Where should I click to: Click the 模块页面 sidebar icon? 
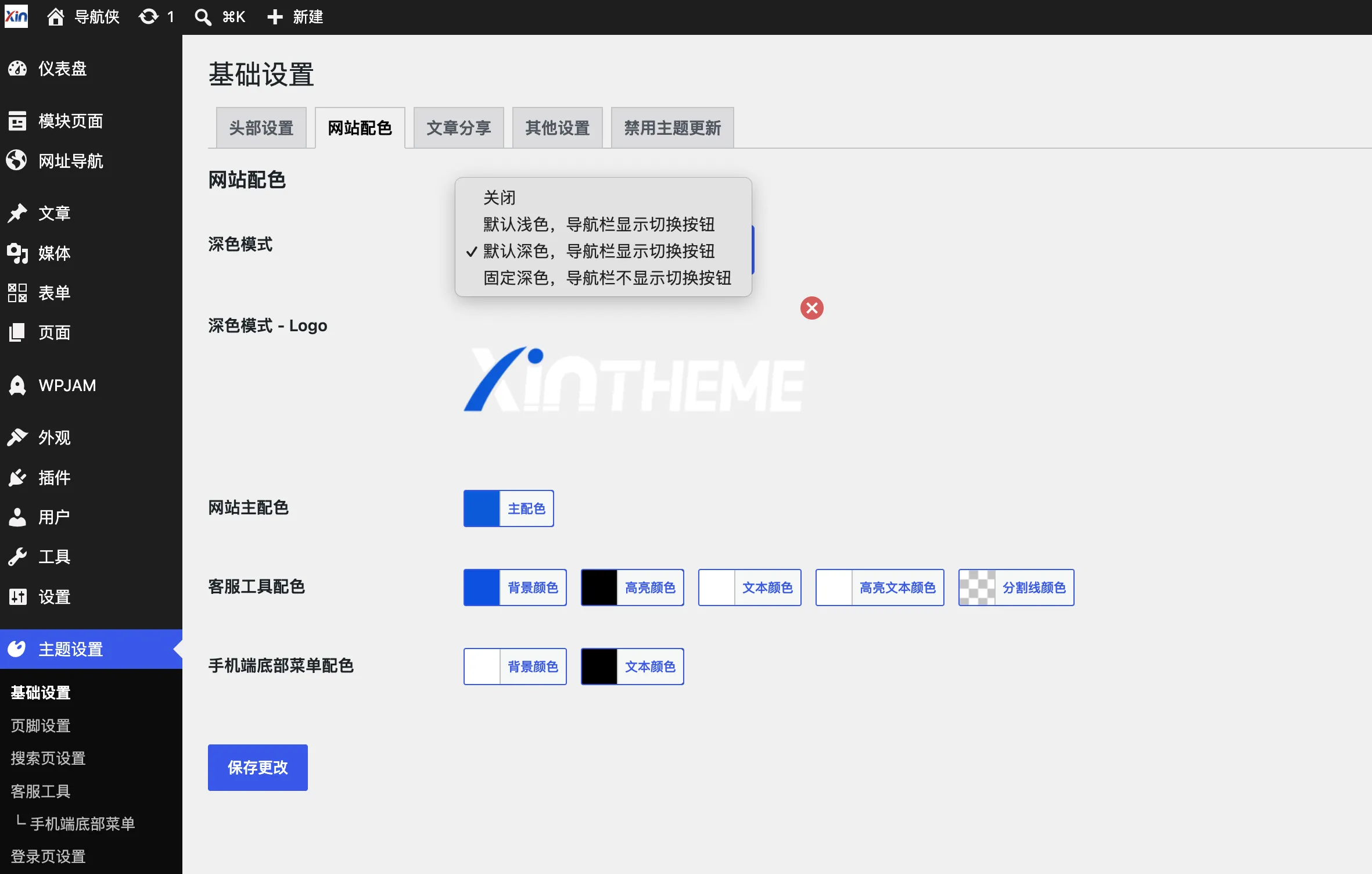17,121
